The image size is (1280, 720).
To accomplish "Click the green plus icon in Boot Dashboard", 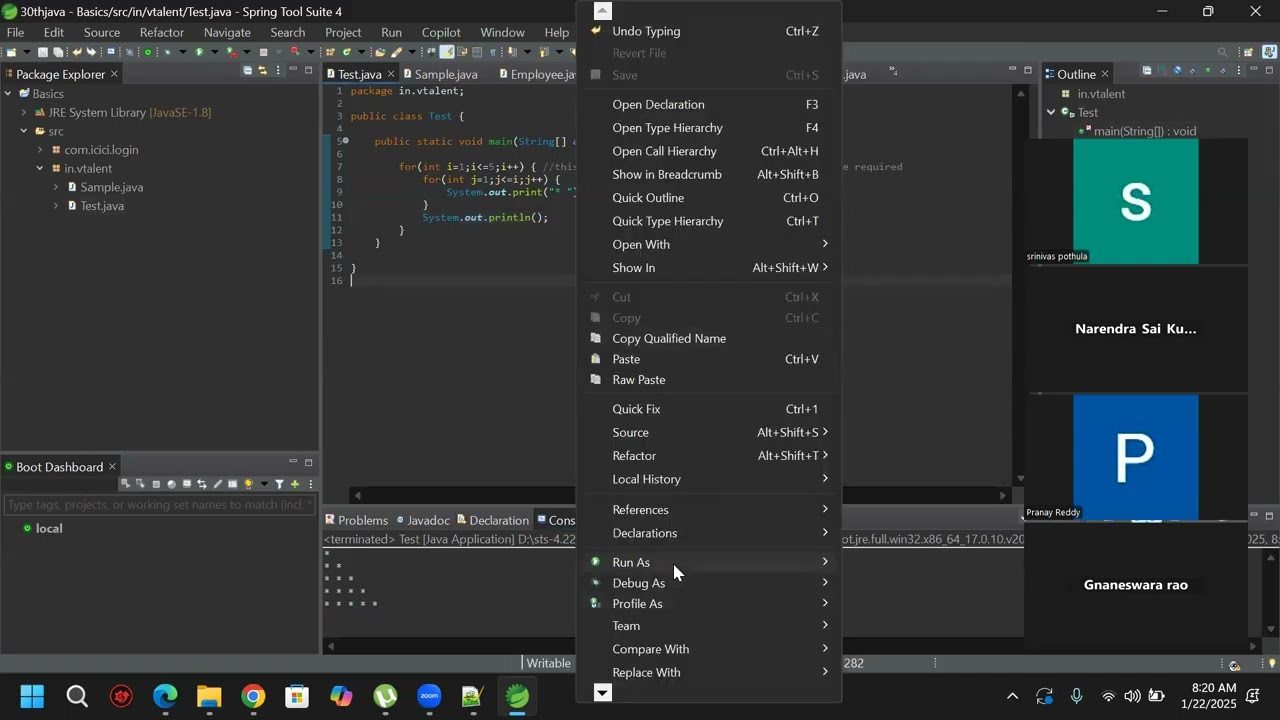I will 295,484.
